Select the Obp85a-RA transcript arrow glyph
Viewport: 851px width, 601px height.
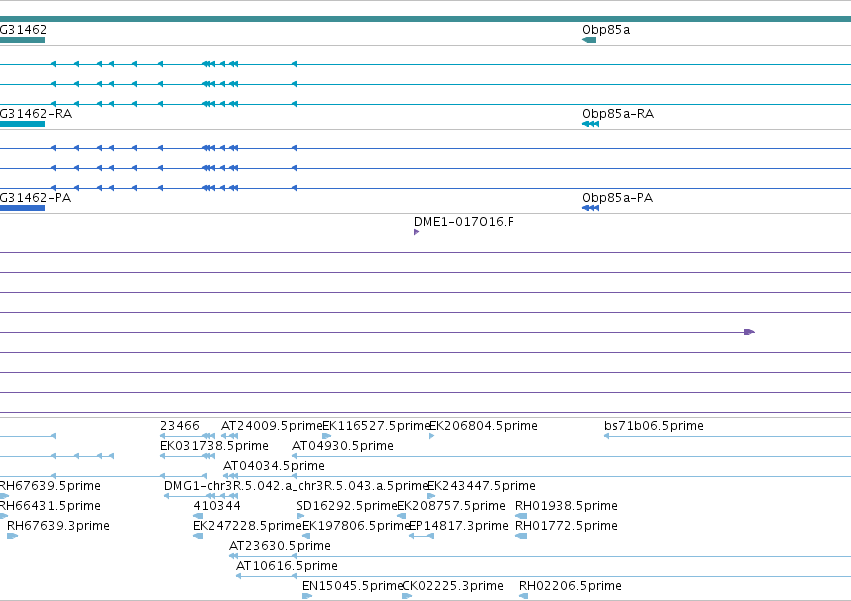coord(590,124)
